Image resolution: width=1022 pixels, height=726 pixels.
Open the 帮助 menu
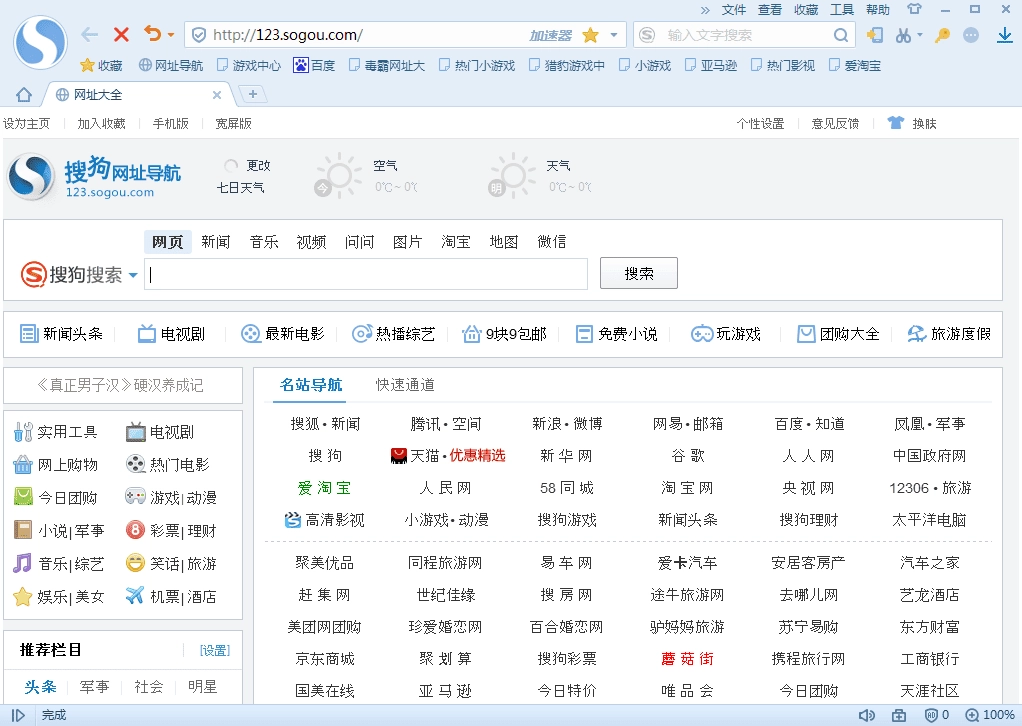(877, 10)
